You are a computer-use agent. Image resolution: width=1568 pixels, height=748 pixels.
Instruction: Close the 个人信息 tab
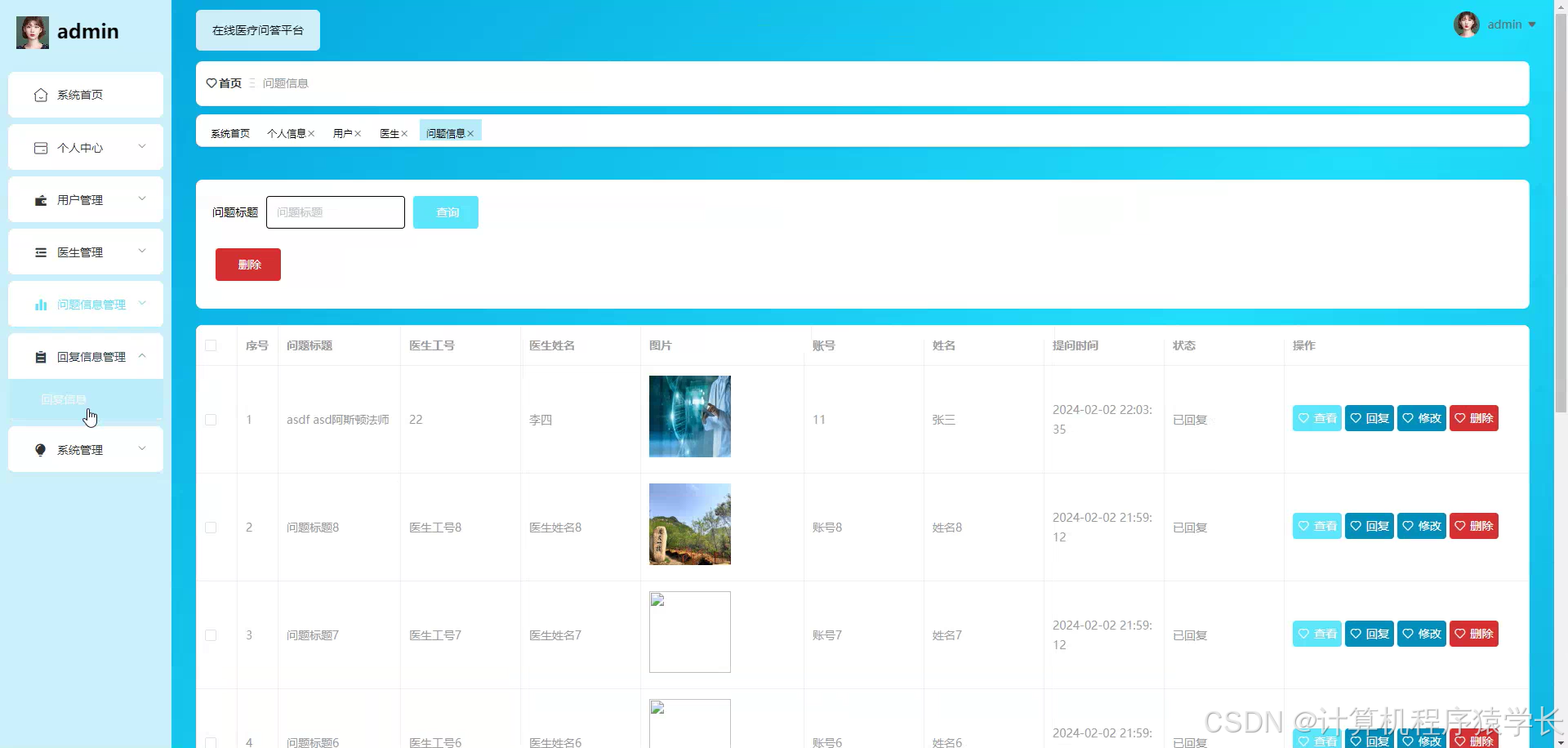click(x=311, y=134)
